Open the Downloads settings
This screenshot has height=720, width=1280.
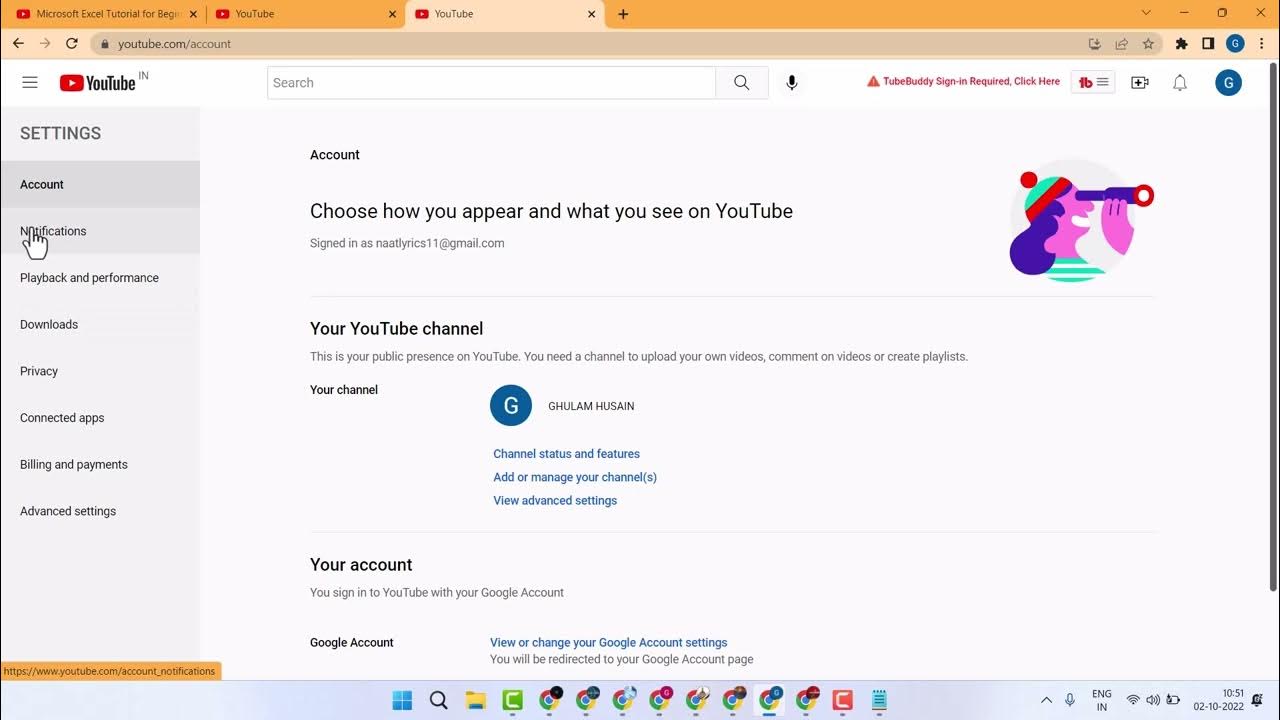(x=100, y=325)
